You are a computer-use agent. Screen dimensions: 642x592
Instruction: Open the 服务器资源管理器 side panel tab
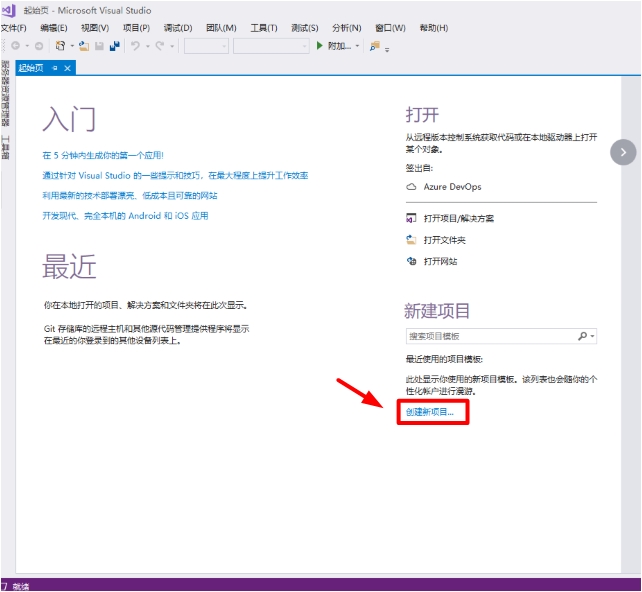[5, 93]
